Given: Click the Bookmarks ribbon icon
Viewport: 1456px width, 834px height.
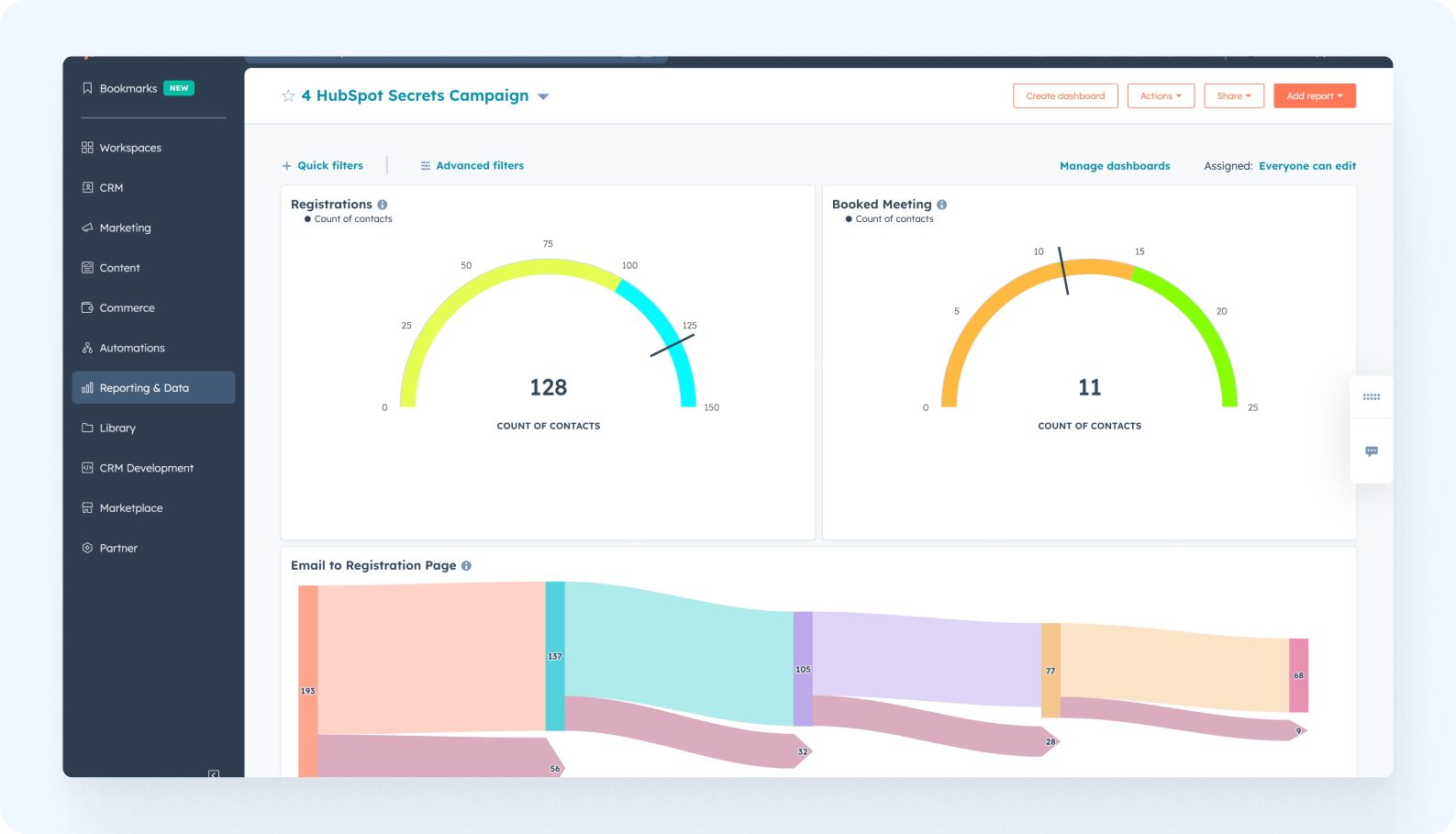Looking at the screenshot, I should (87, 89).
